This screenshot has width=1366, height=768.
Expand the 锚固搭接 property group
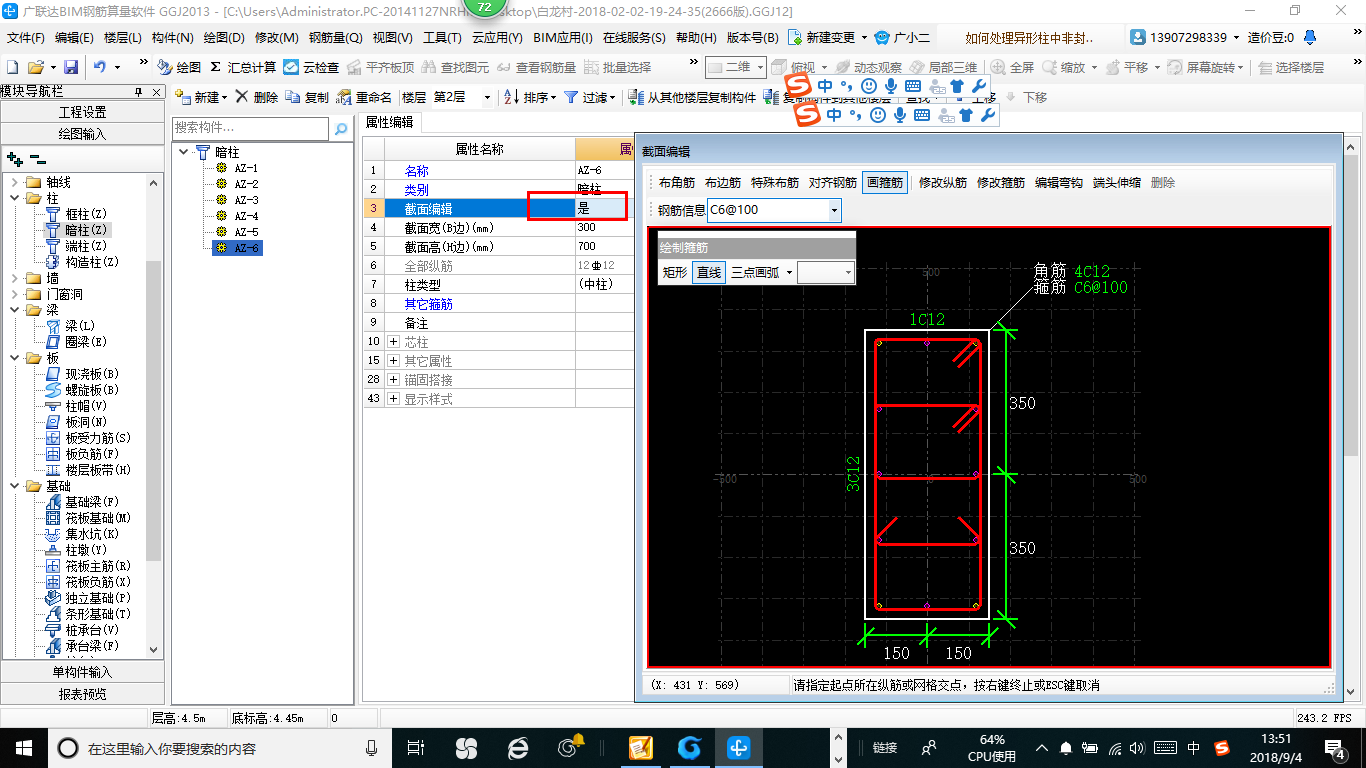click(391, 380)
